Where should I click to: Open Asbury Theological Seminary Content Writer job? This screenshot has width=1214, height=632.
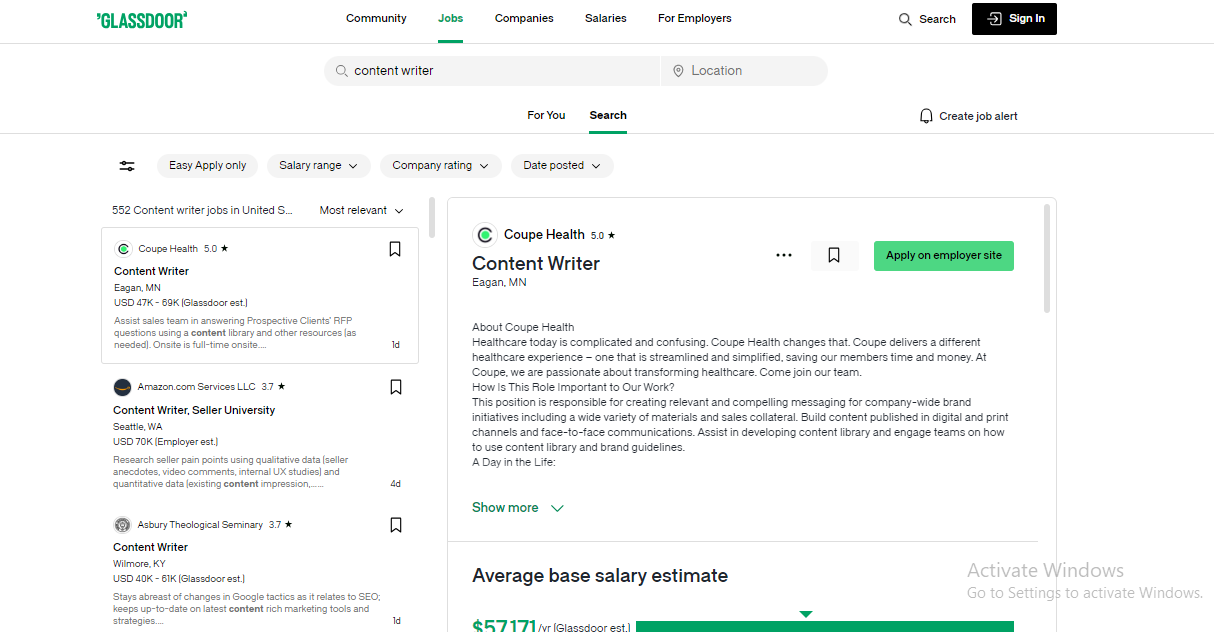click(151, 548)
